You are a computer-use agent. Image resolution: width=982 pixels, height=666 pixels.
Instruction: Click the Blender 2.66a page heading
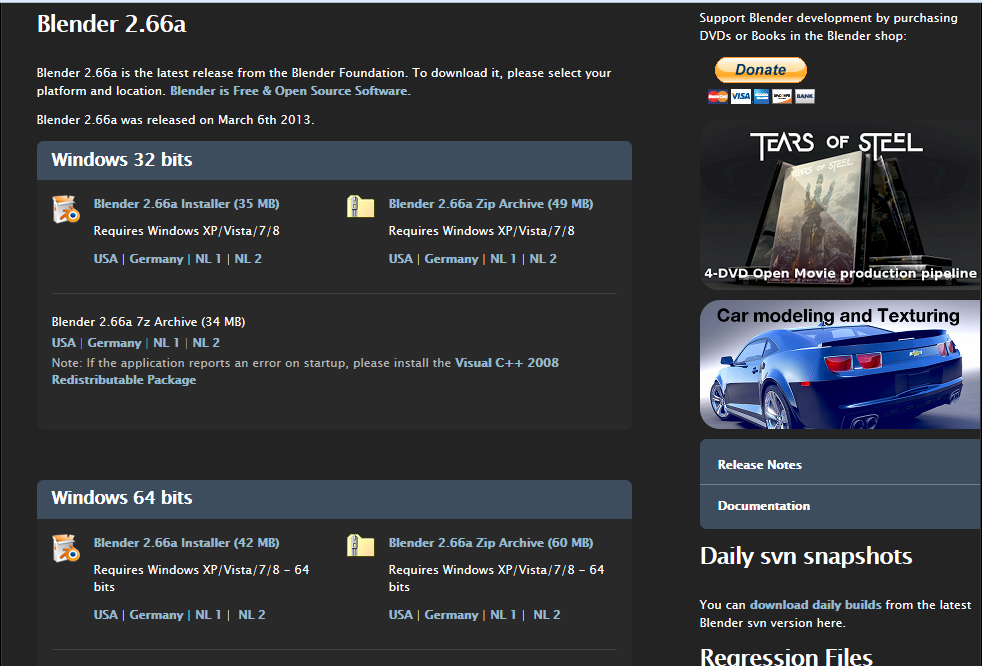coord(111,24)
